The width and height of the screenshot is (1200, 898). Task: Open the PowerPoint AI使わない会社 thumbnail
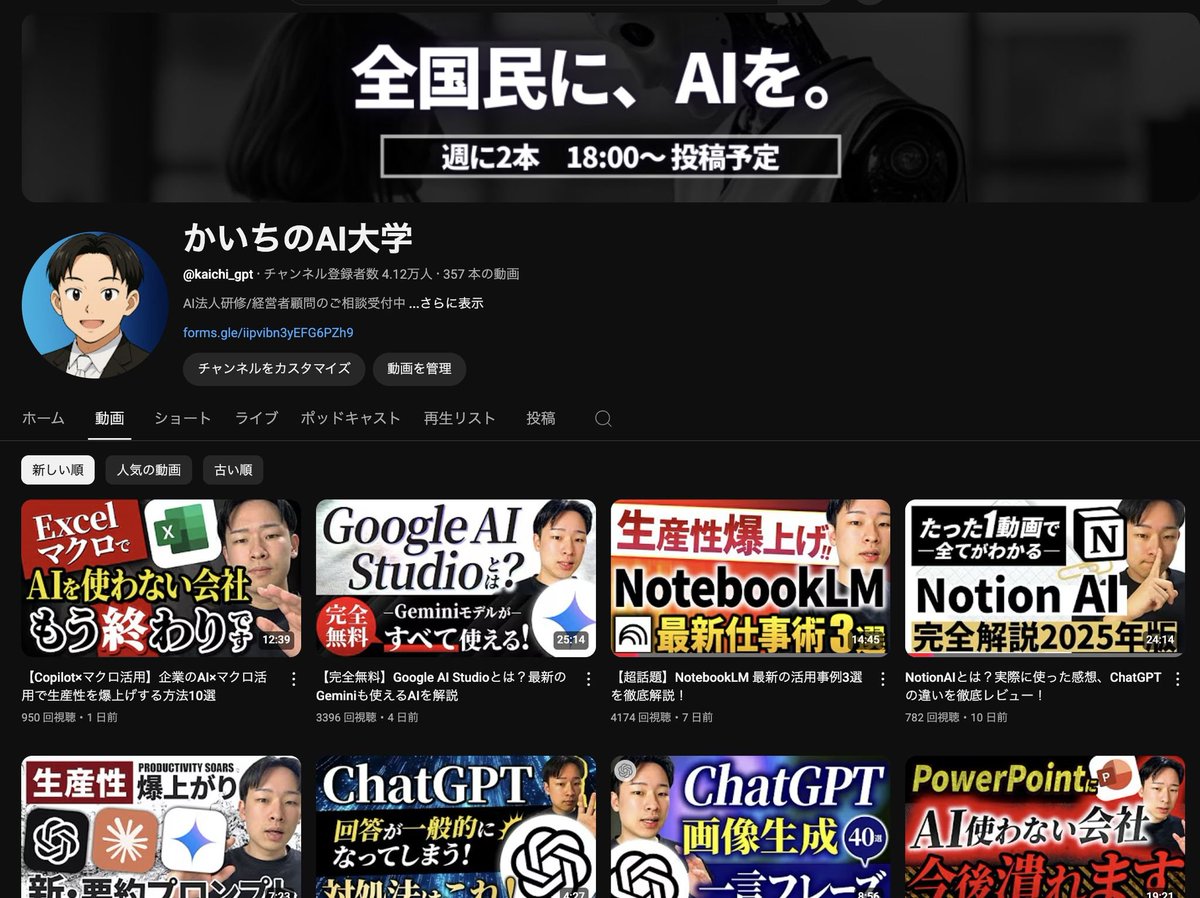coord(1045,827)
